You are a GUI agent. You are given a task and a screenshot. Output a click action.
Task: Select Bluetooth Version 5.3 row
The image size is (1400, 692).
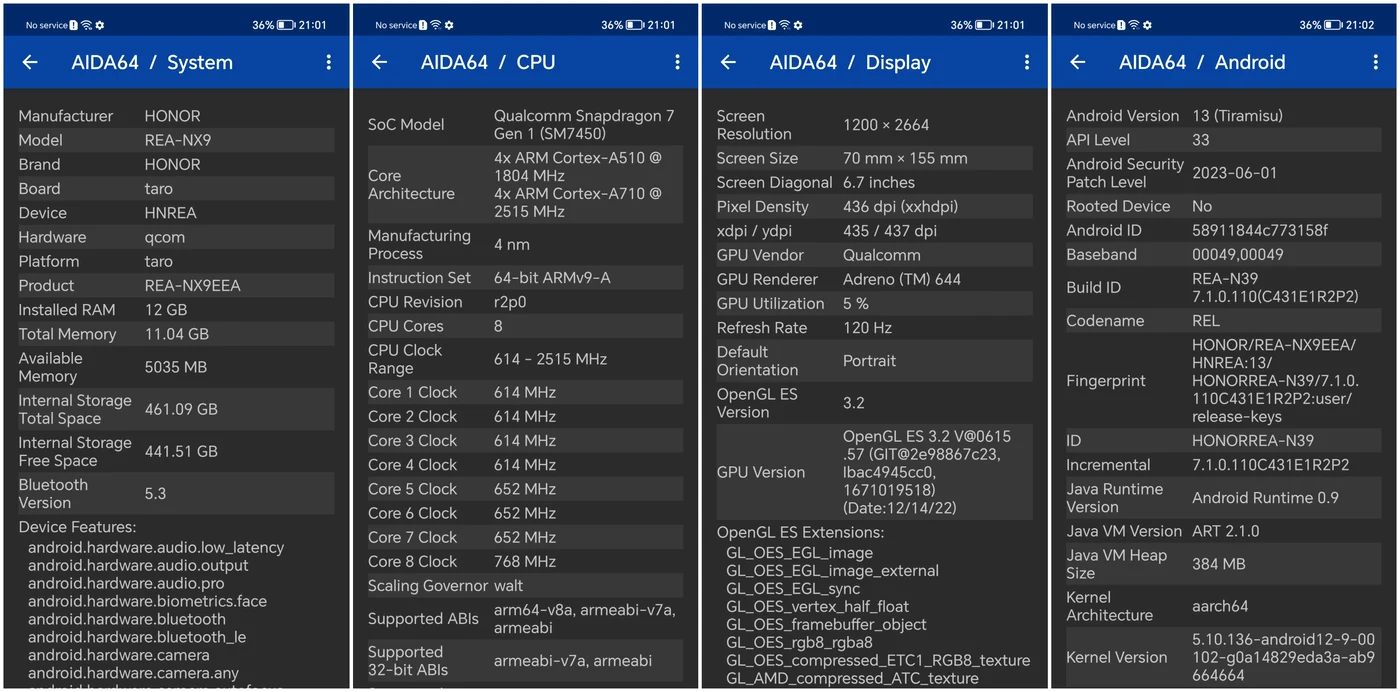click(x=176, y=493)
